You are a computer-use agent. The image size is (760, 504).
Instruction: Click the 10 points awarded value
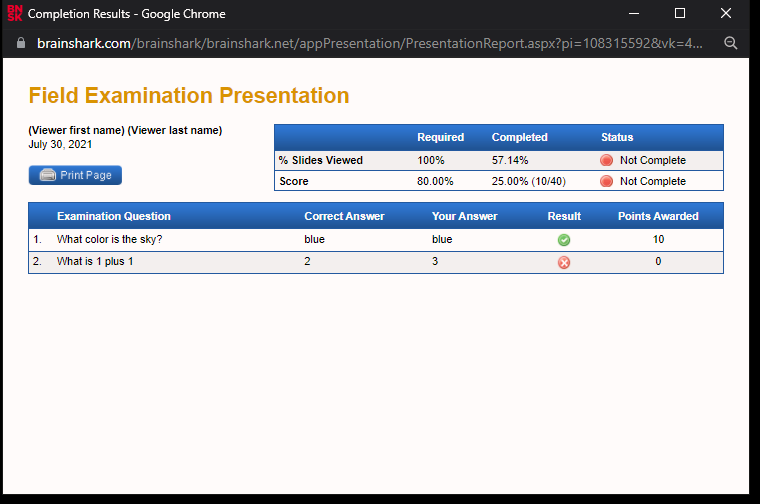[x=658, y=239]
